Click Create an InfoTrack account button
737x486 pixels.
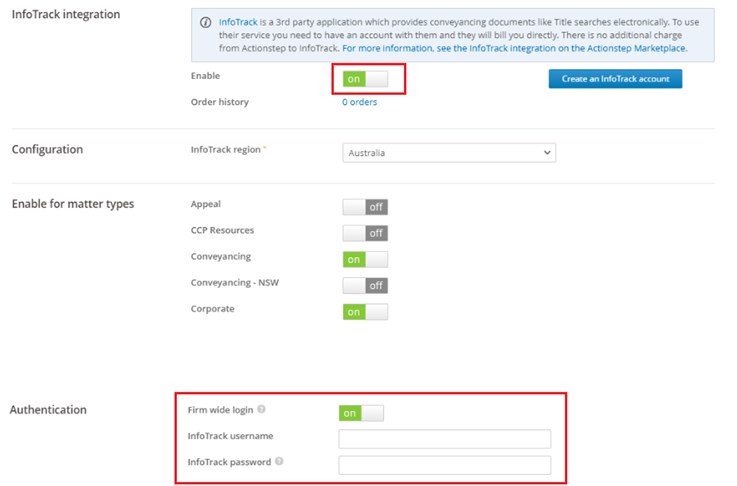point(615,79)
